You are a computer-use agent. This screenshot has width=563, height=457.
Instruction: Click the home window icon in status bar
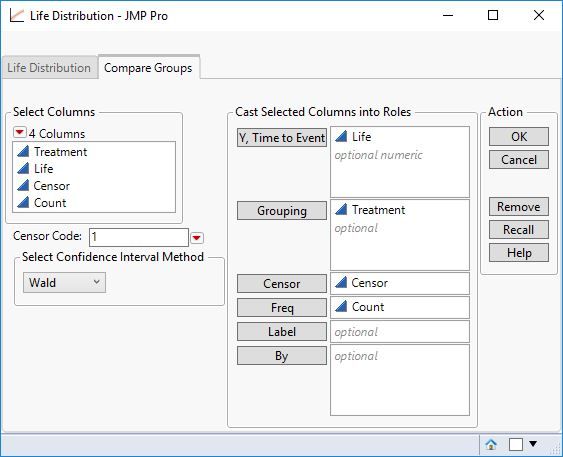[x=491, y=444]
